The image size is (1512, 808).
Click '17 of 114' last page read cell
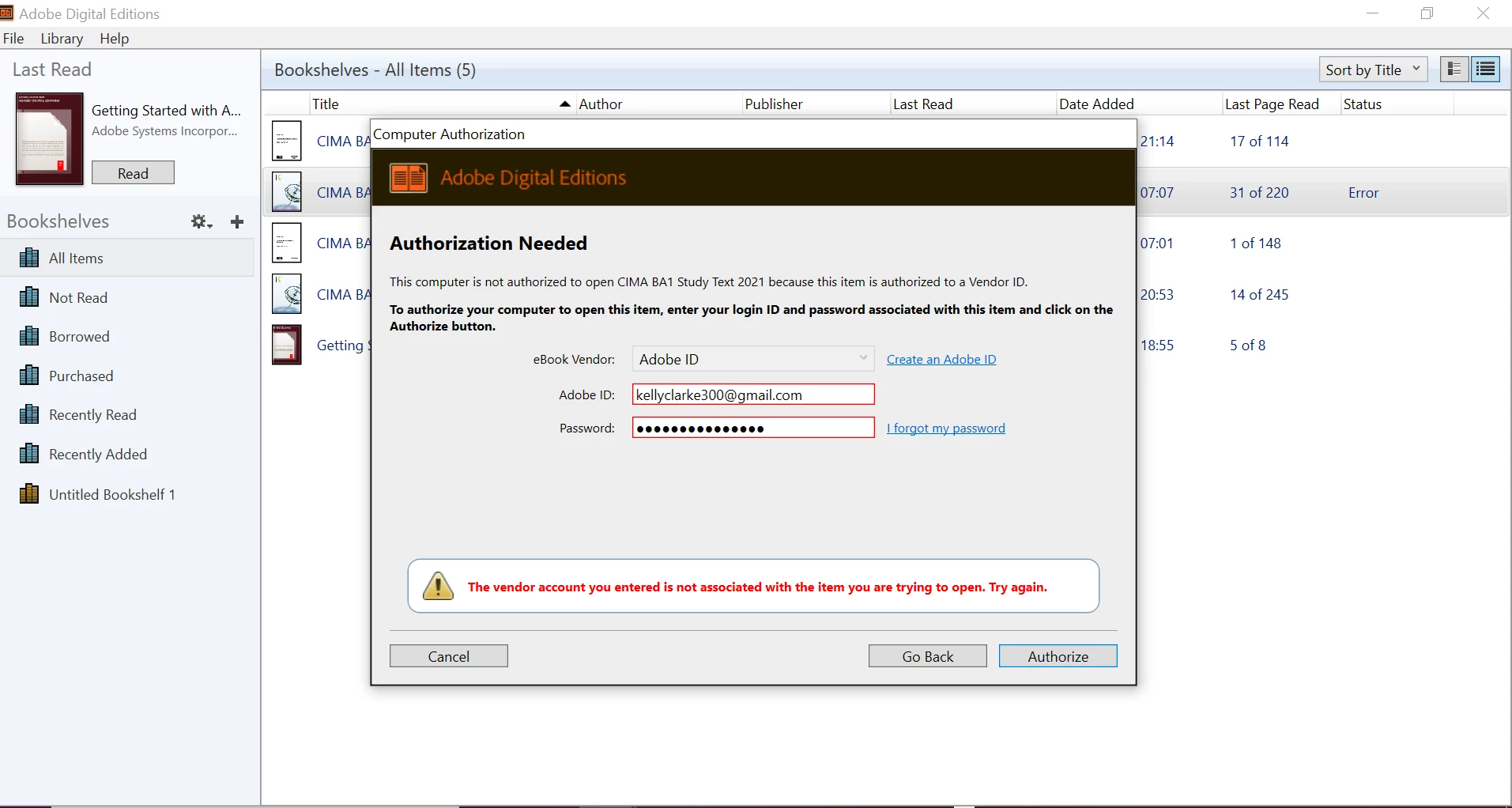1259,141
